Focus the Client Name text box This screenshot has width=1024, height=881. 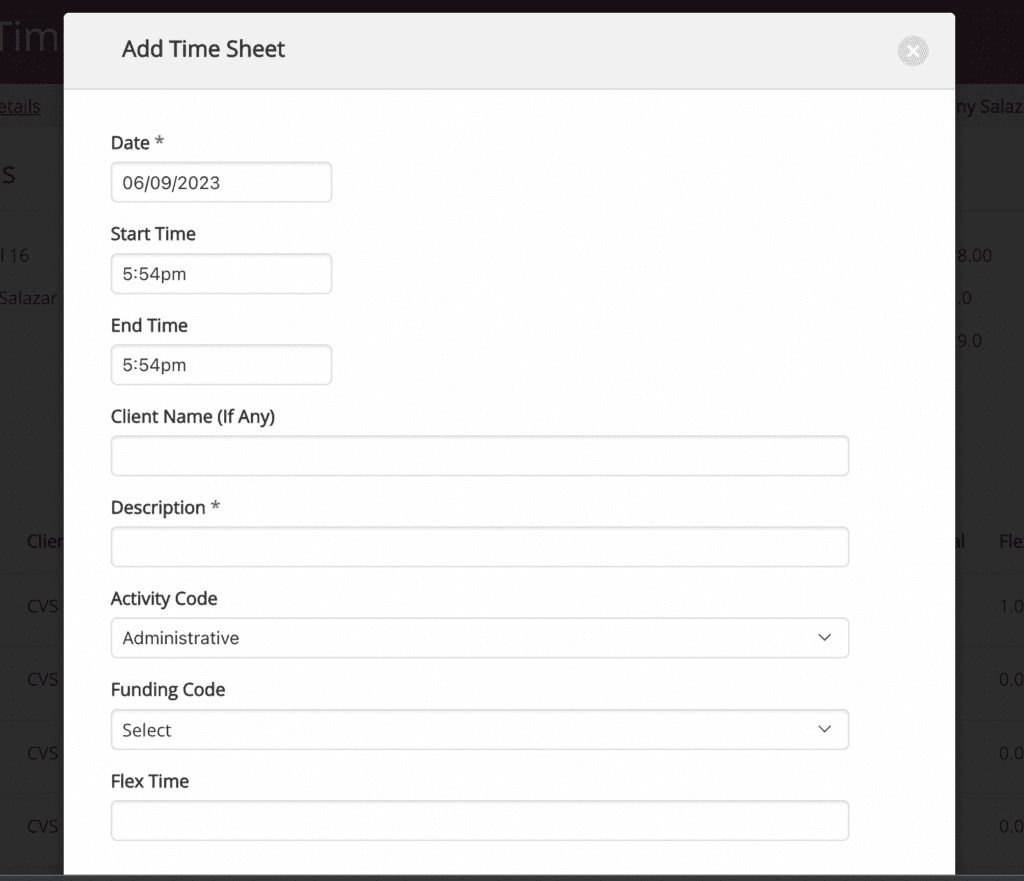tap(479, 456)
